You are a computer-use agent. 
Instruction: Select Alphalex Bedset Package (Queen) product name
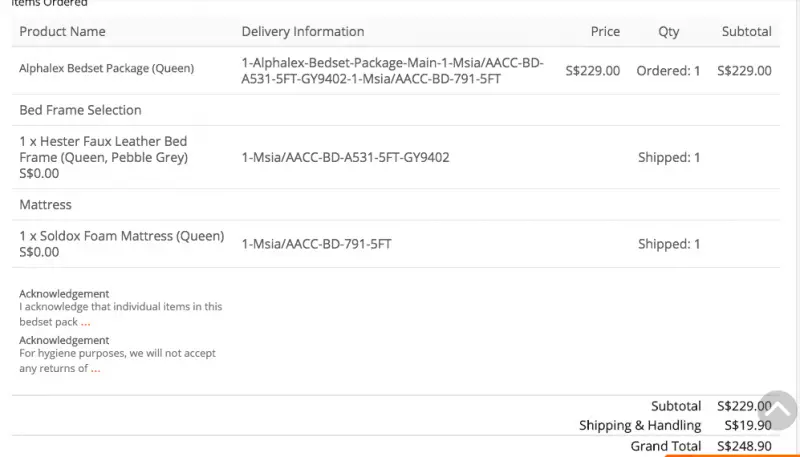(x=107, y=68)
